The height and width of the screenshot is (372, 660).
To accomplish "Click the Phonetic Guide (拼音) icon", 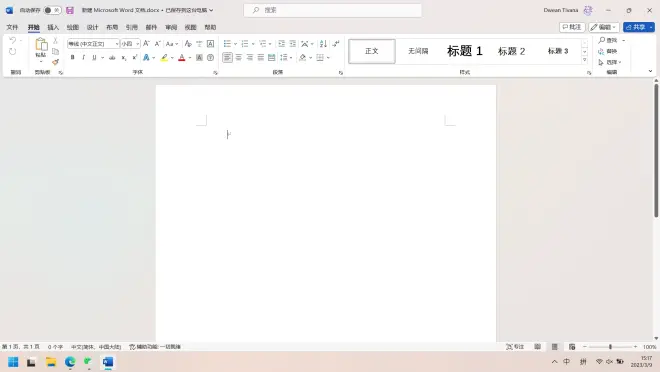I will pos(200,43).
